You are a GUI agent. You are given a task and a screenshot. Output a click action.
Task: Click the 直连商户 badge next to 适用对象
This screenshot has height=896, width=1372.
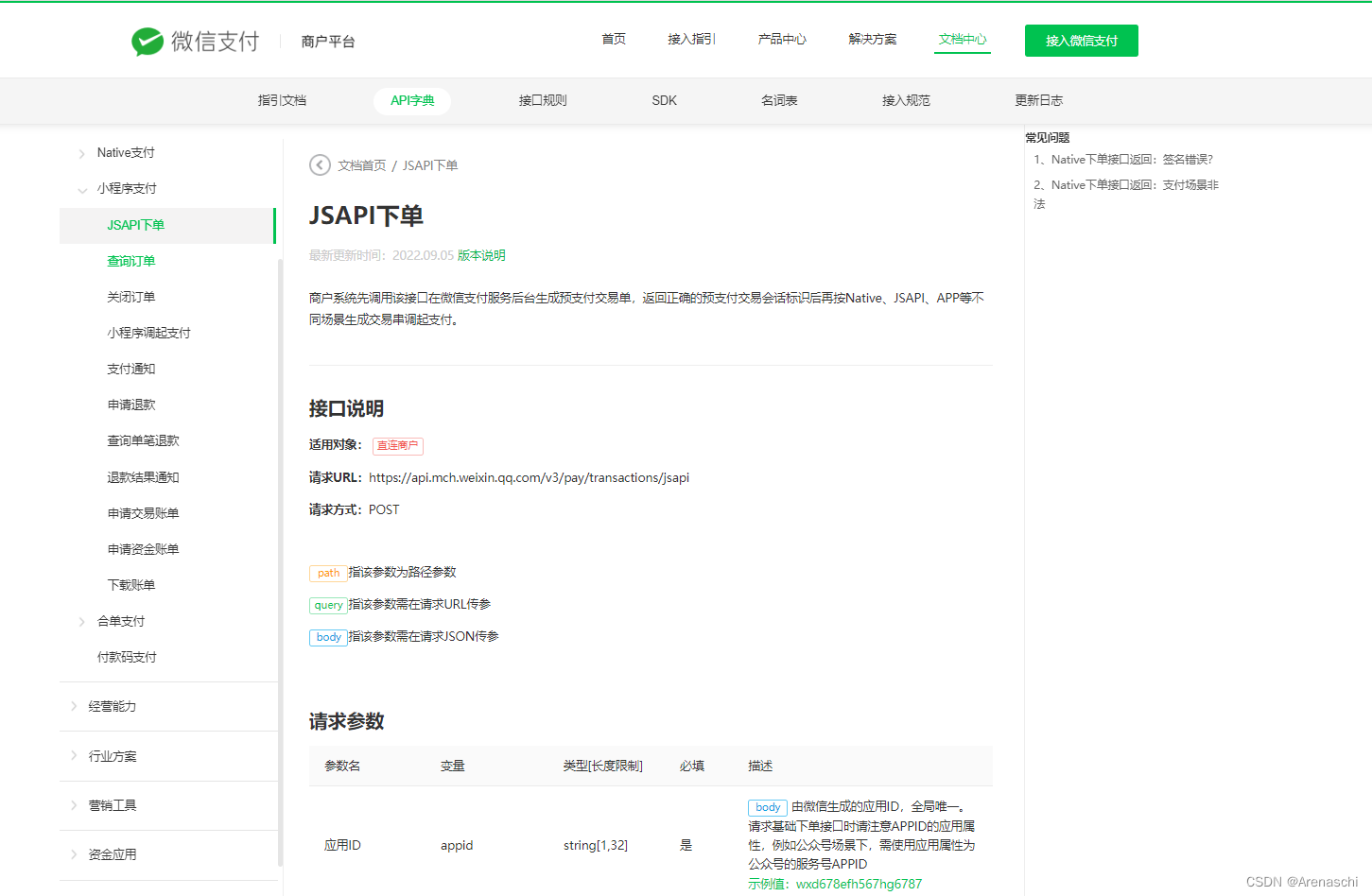click(397, 445)
